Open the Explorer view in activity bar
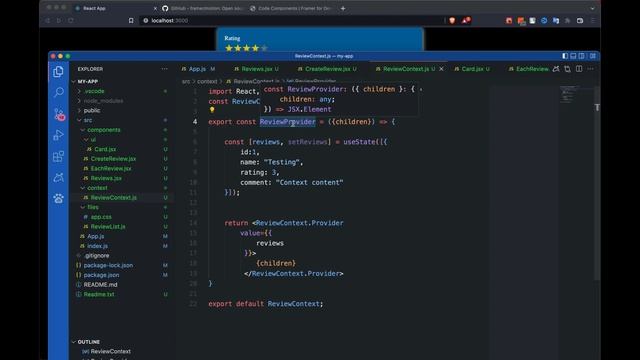This screenshot has width=640, height=360. click(x=58, y=72)
